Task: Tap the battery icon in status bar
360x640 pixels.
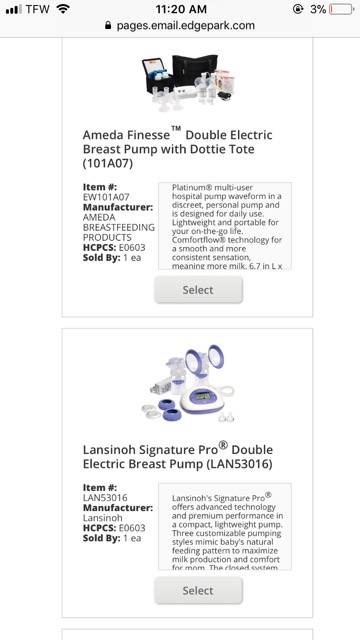Action: point(341,9)
